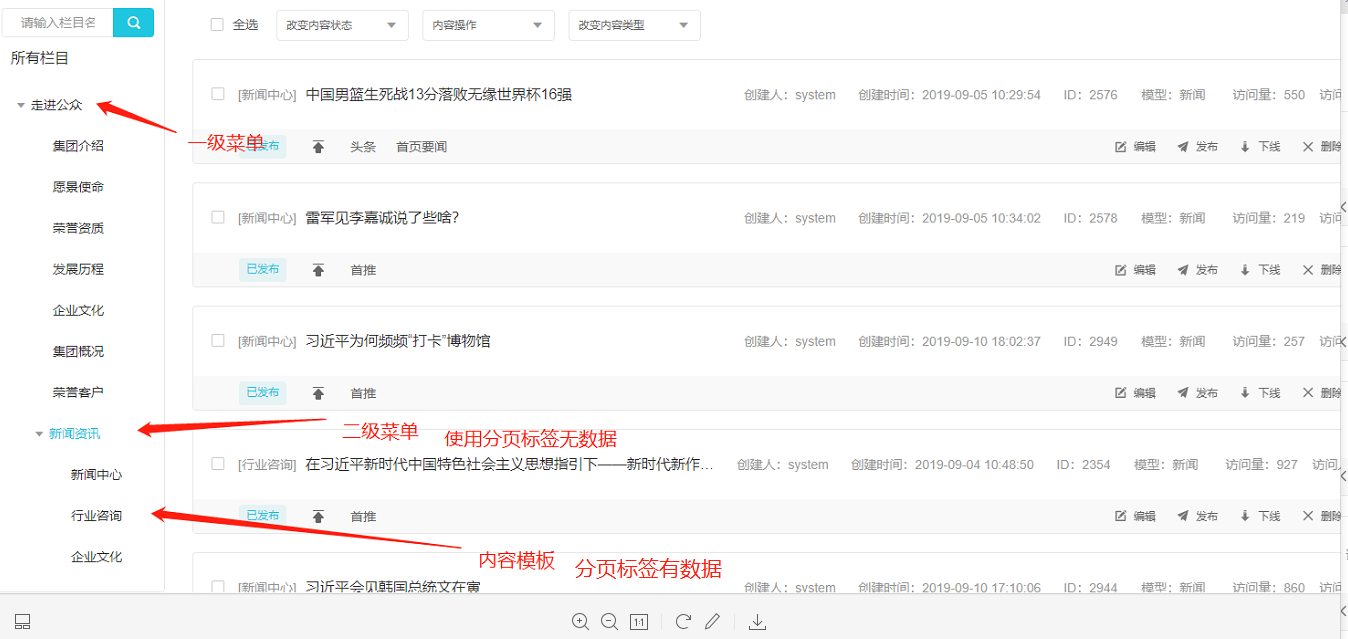Click the magnifier search button in sidebar
This screenshot has height=639, width=1348.
click(133, 22)
